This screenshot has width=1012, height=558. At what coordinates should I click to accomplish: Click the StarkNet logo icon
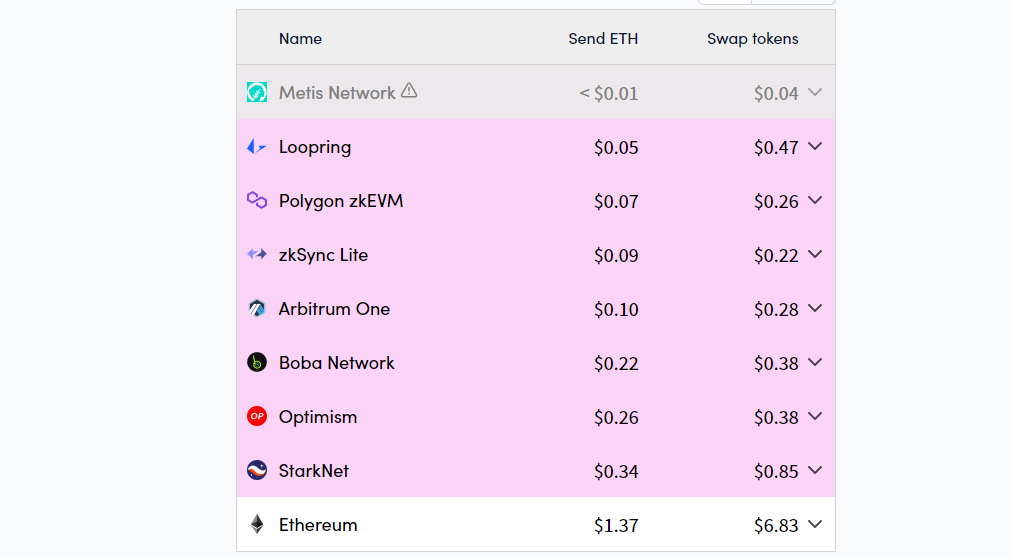click(257, 471)
